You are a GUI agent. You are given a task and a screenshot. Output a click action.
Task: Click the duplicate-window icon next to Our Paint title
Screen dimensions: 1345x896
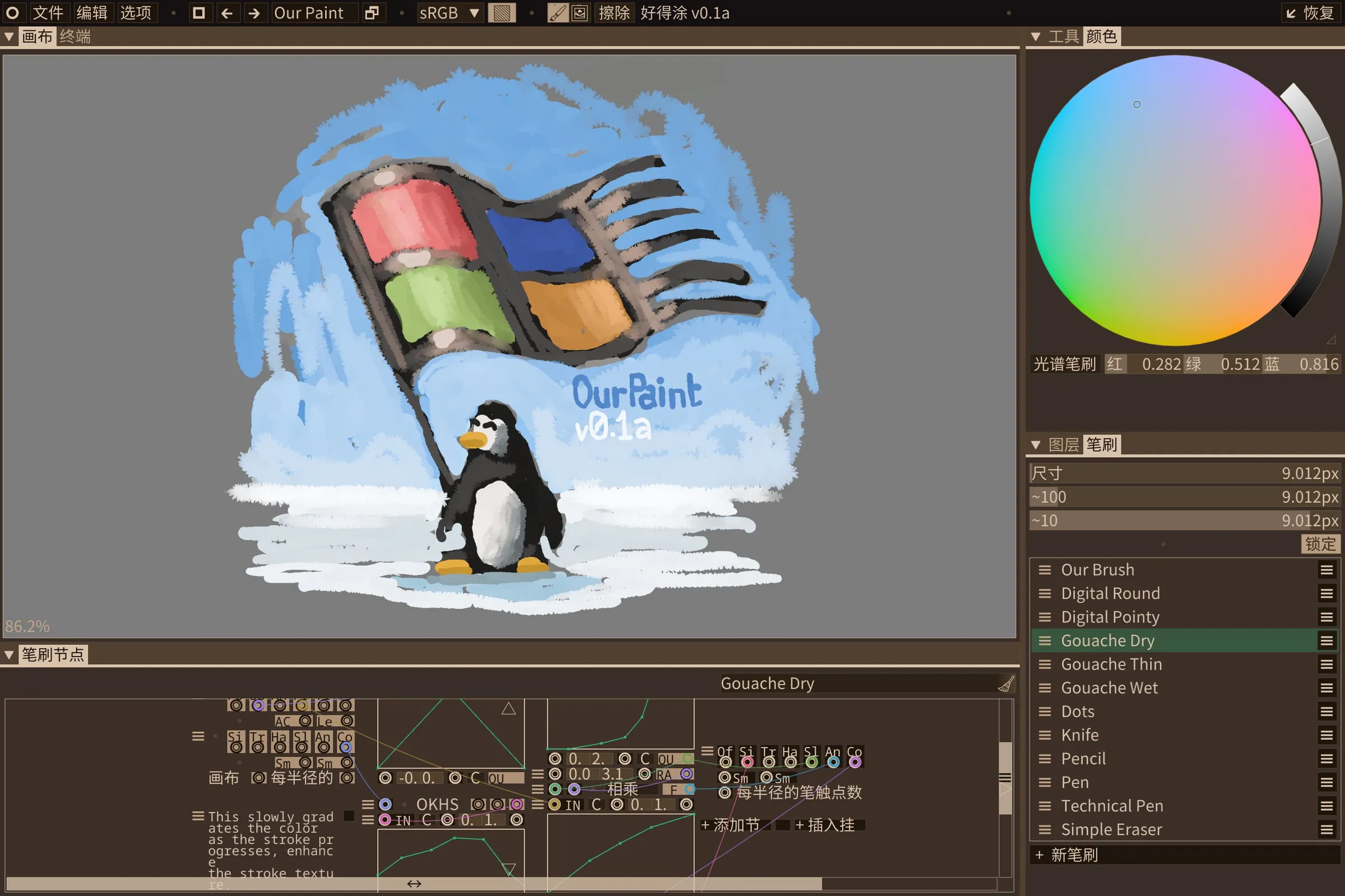tap(373, 12)
